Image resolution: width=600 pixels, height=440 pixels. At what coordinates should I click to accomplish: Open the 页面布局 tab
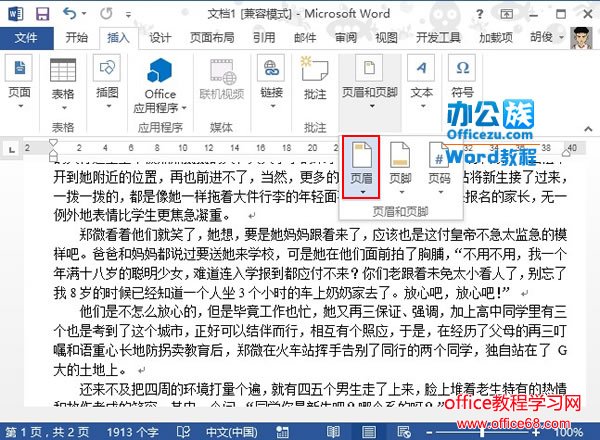point(212,37)
